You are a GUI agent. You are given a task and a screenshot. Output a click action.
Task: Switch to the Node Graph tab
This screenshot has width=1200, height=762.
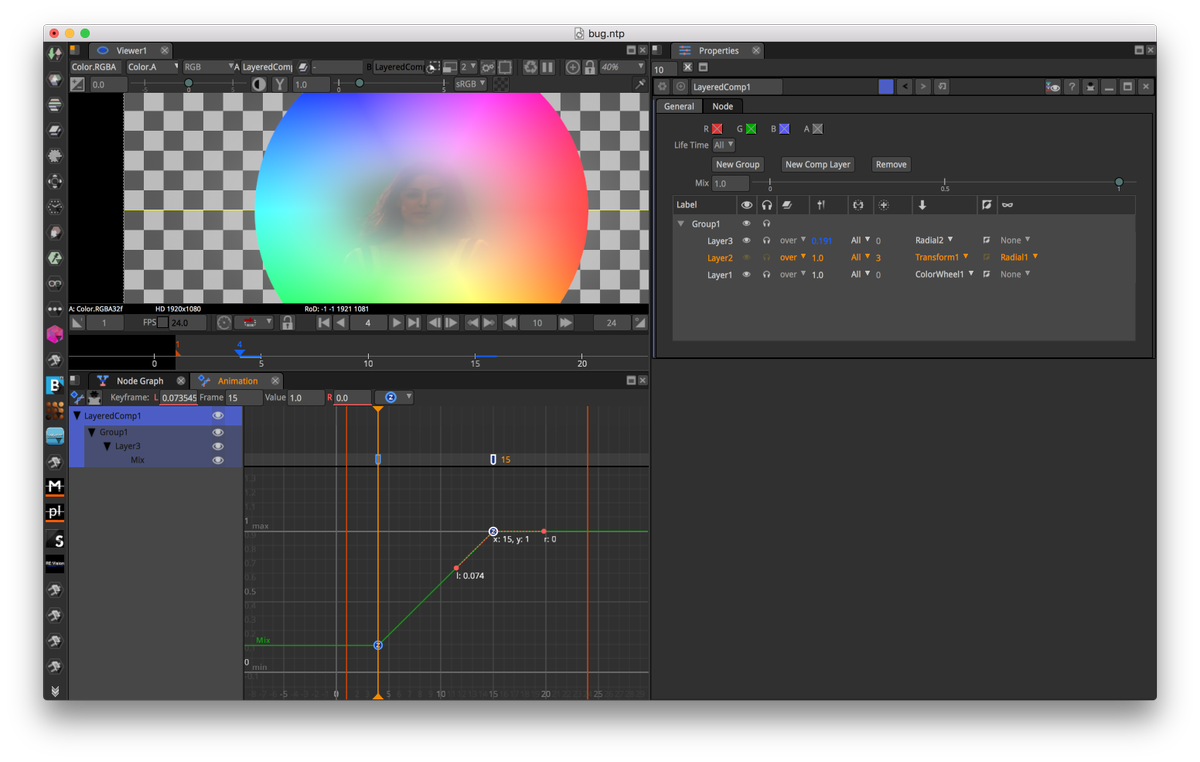(x=138, y=380)
